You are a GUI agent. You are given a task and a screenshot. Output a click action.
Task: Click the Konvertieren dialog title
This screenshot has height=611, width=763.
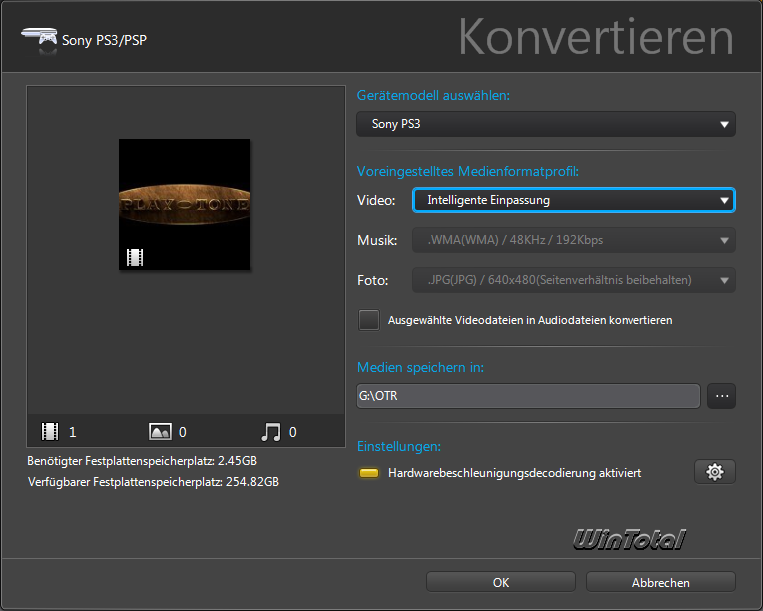(x=596, y=37)
